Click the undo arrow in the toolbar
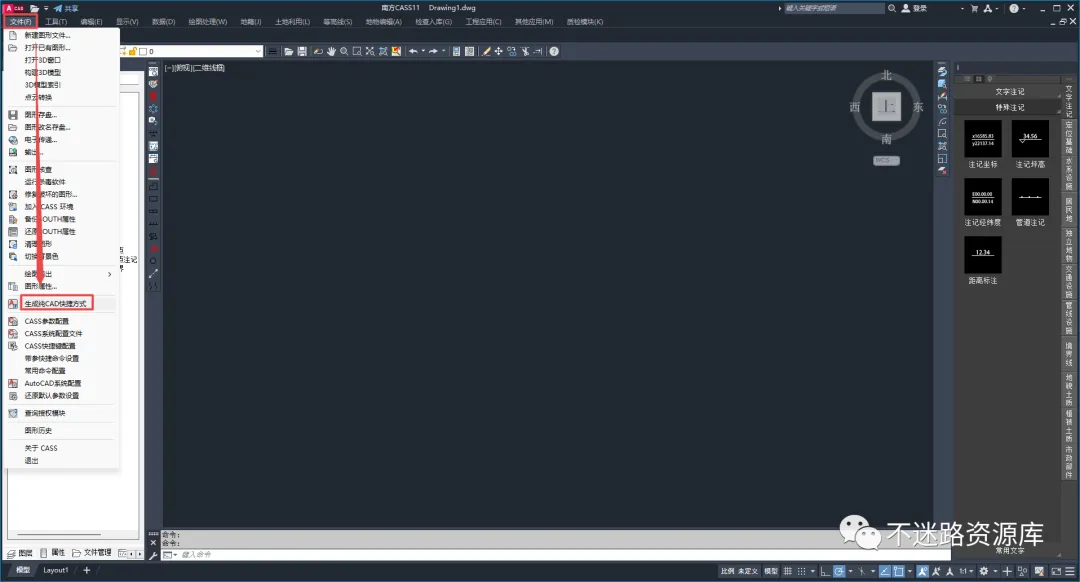 (413, 52)
